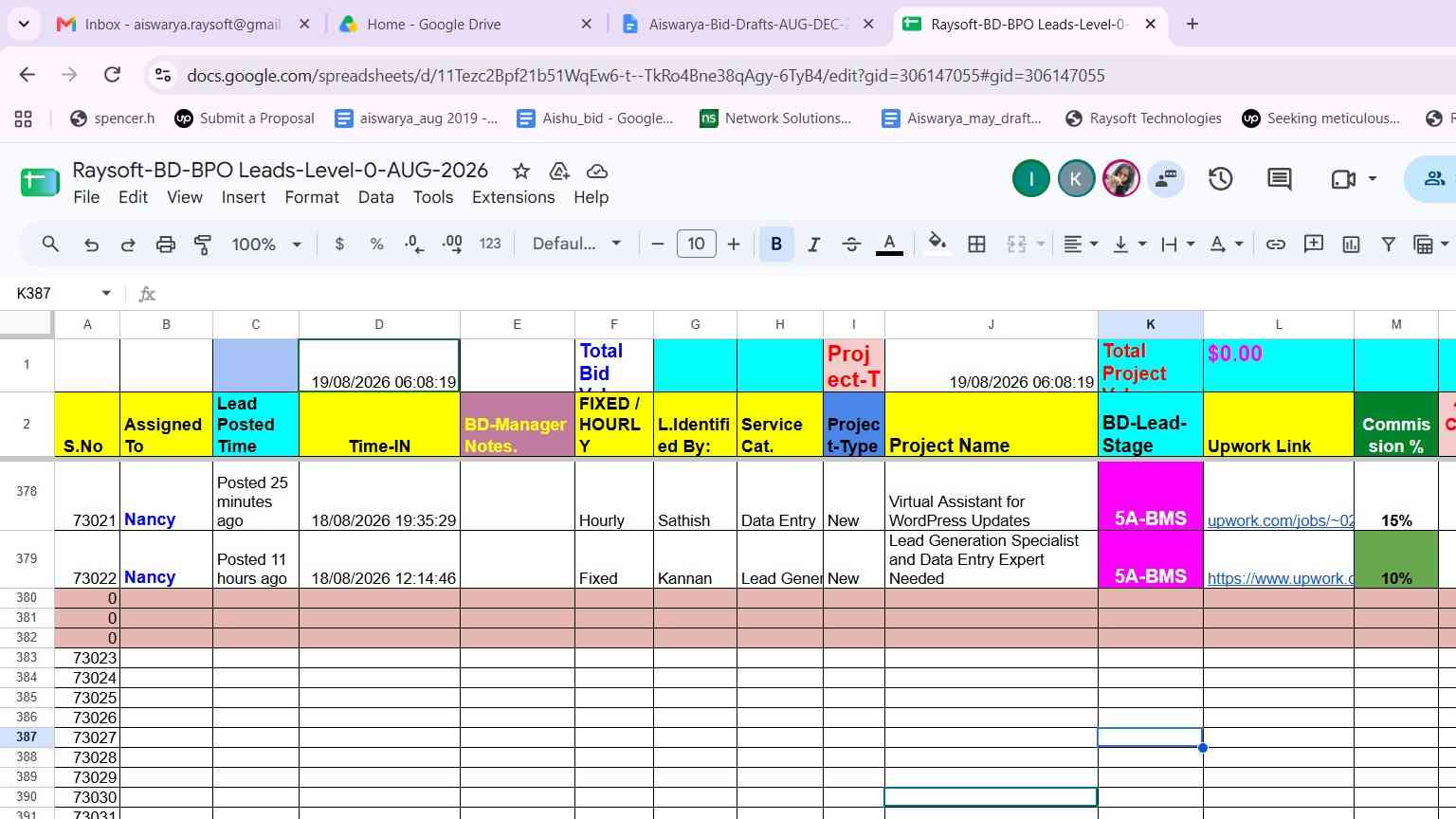The image size is (1456, 819).
Task: Toggle Italic formatting button
Action: pos(813,245)
